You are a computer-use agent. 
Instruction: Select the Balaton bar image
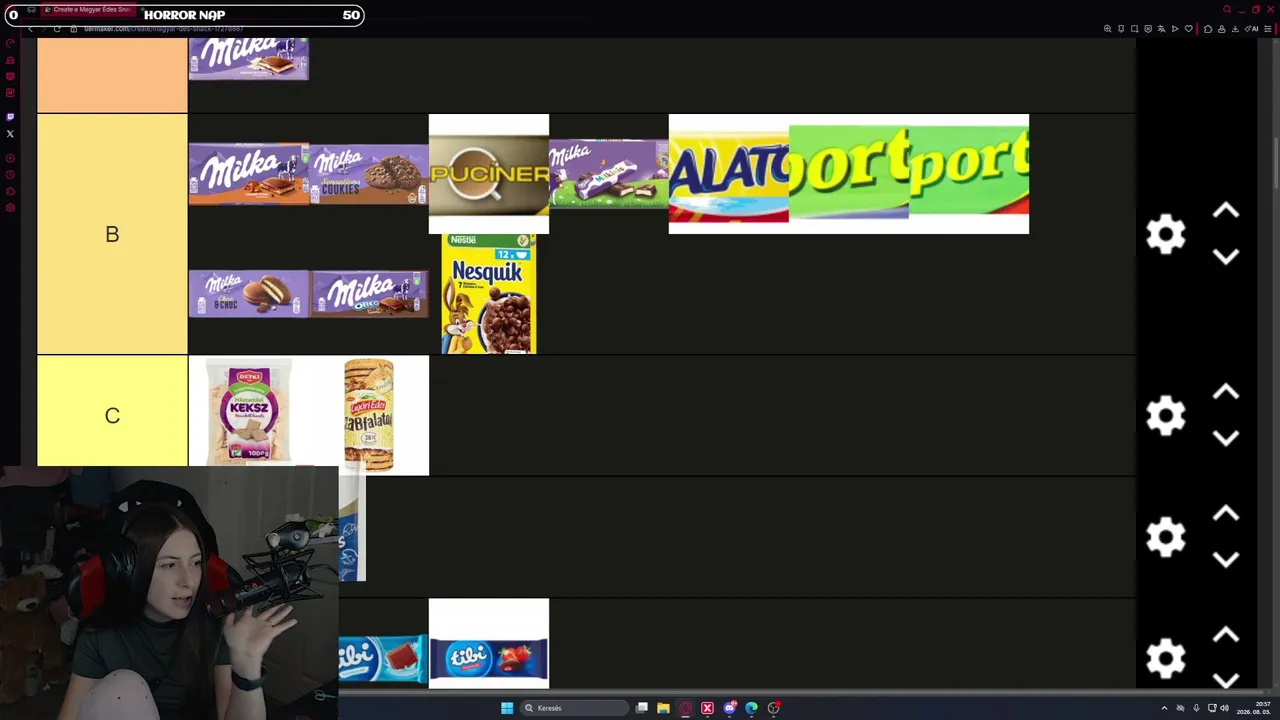(729, 174)
